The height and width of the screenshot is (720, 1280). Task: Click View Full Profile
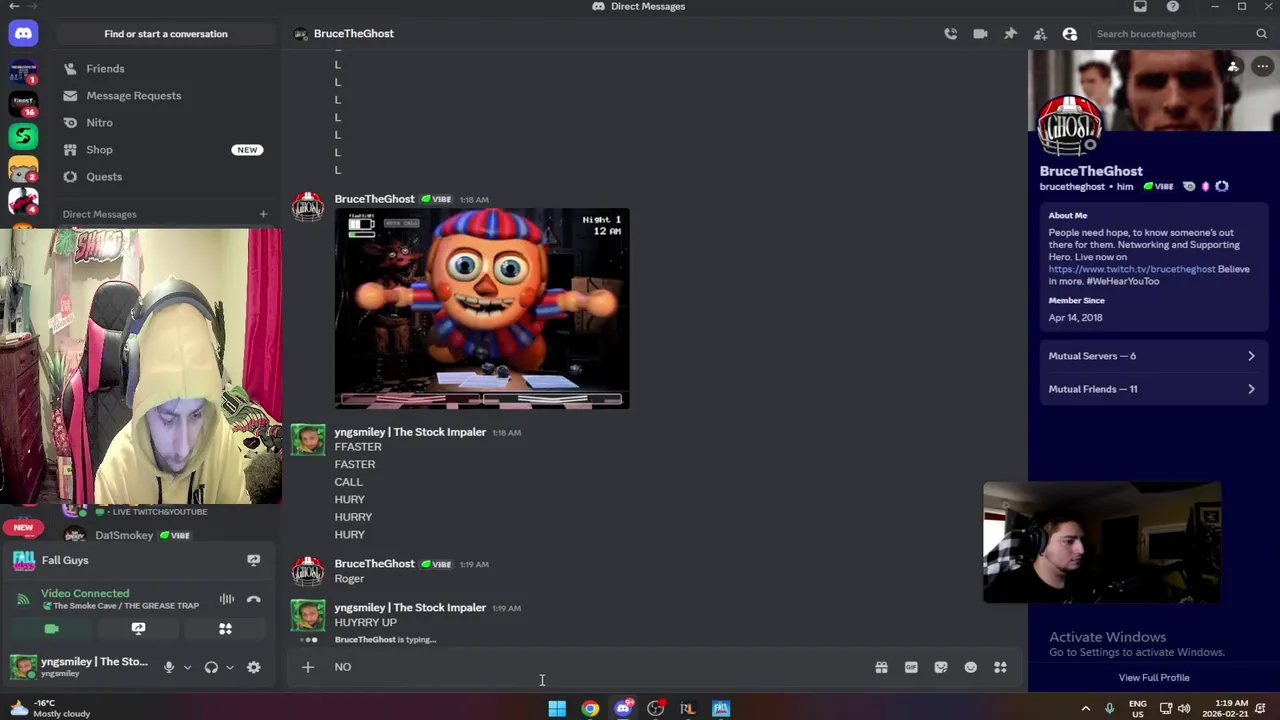(1153, 678)
